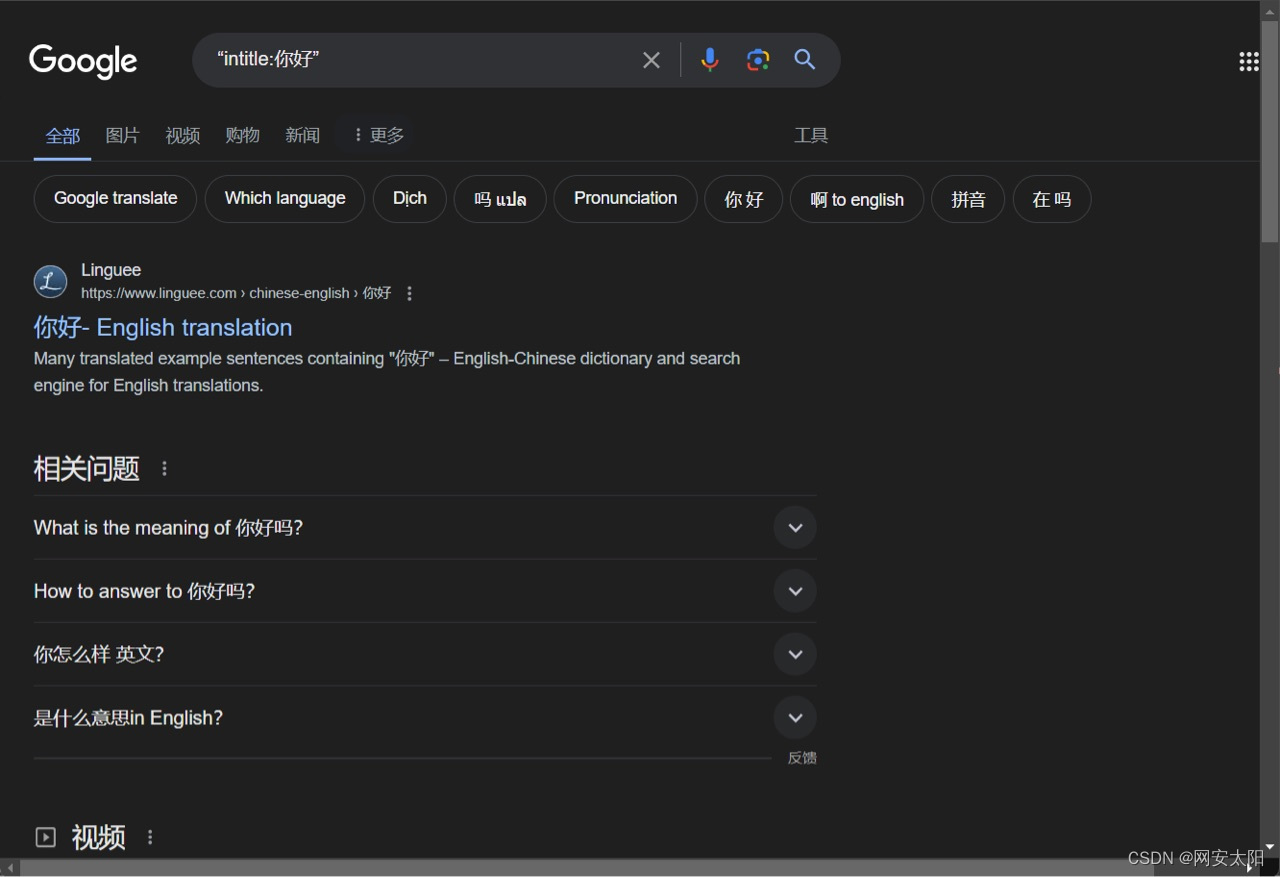The height and width of the screenshot is (877, 1280).
Task: Click the horizontal scrollbar left arrow
Action: (x=10, y=868)
